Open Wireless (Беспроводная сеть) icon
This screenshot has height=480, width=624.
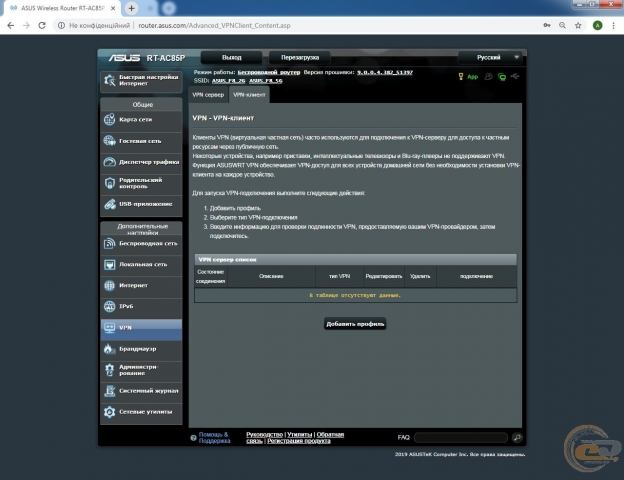[x=109, y=243]
